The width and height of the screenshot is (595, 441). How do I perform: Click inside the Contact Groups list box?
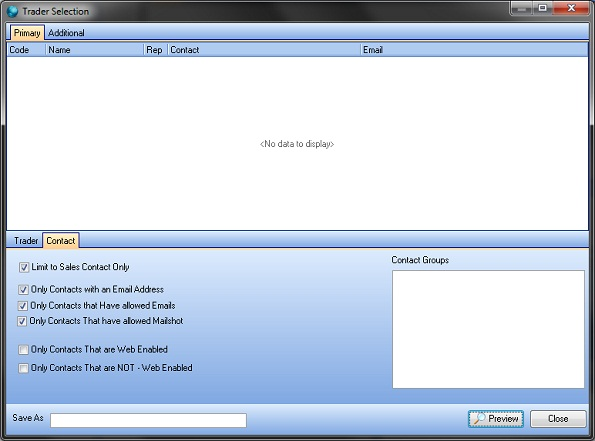[488, 329]
